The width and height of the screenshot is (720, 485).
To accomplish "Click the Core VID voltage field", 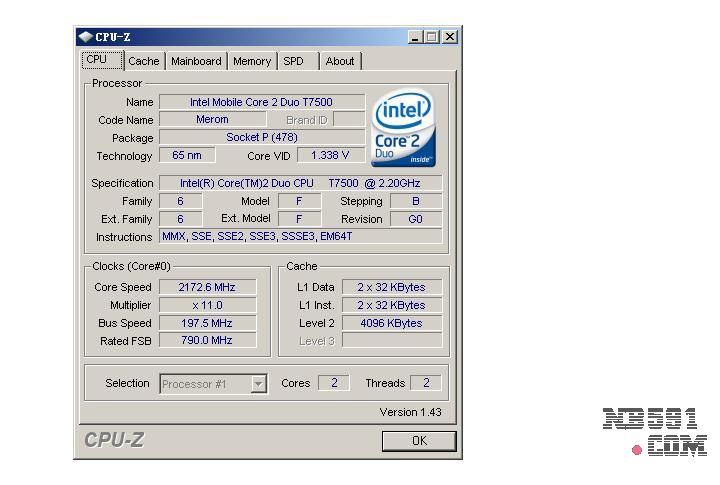I will coord(330,155).
